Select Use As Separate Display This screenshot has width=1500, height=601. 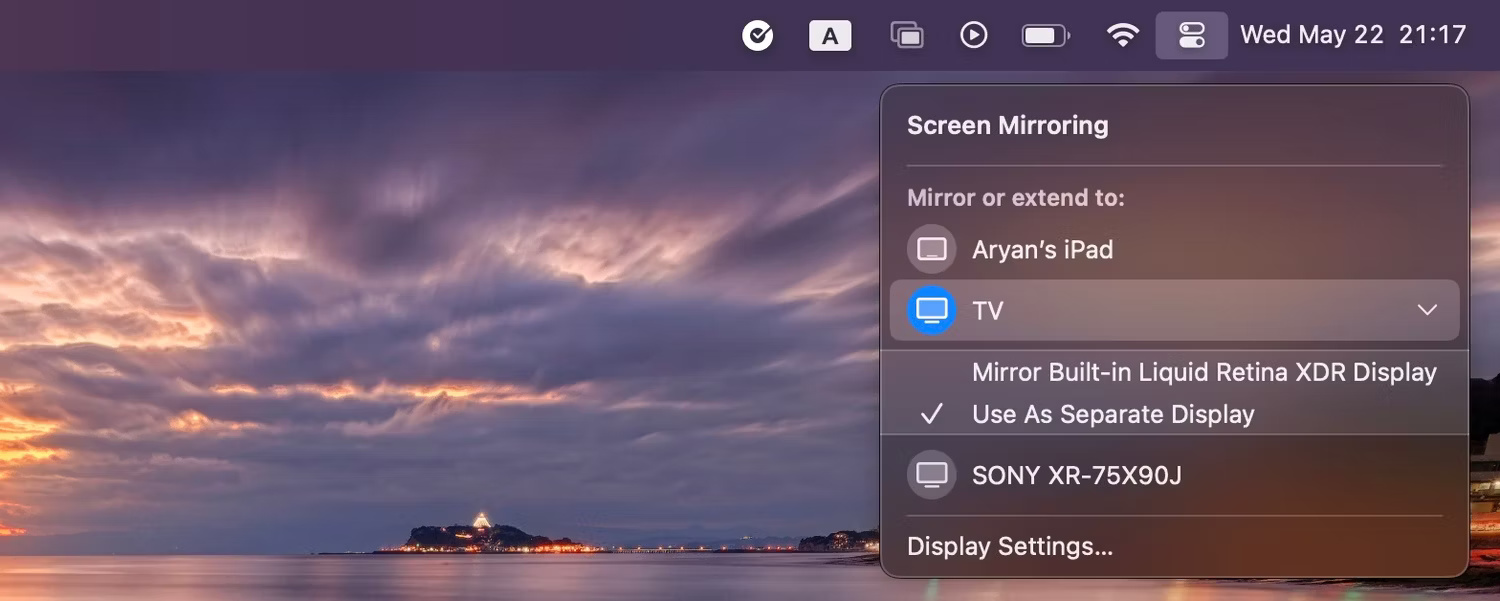point(1113,414)
